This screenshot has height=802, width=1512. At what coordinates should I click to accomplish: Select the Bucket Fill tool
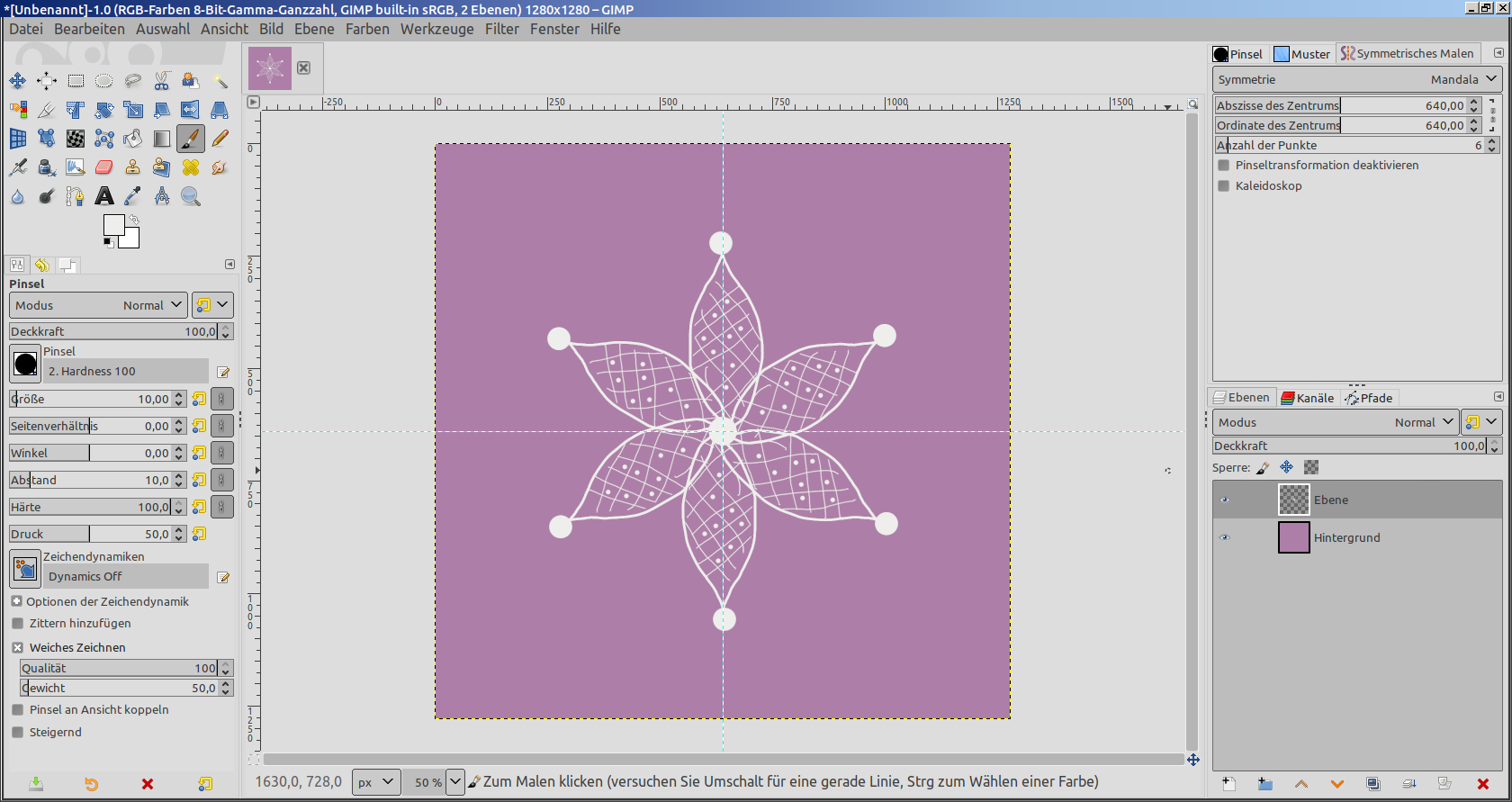133,139
